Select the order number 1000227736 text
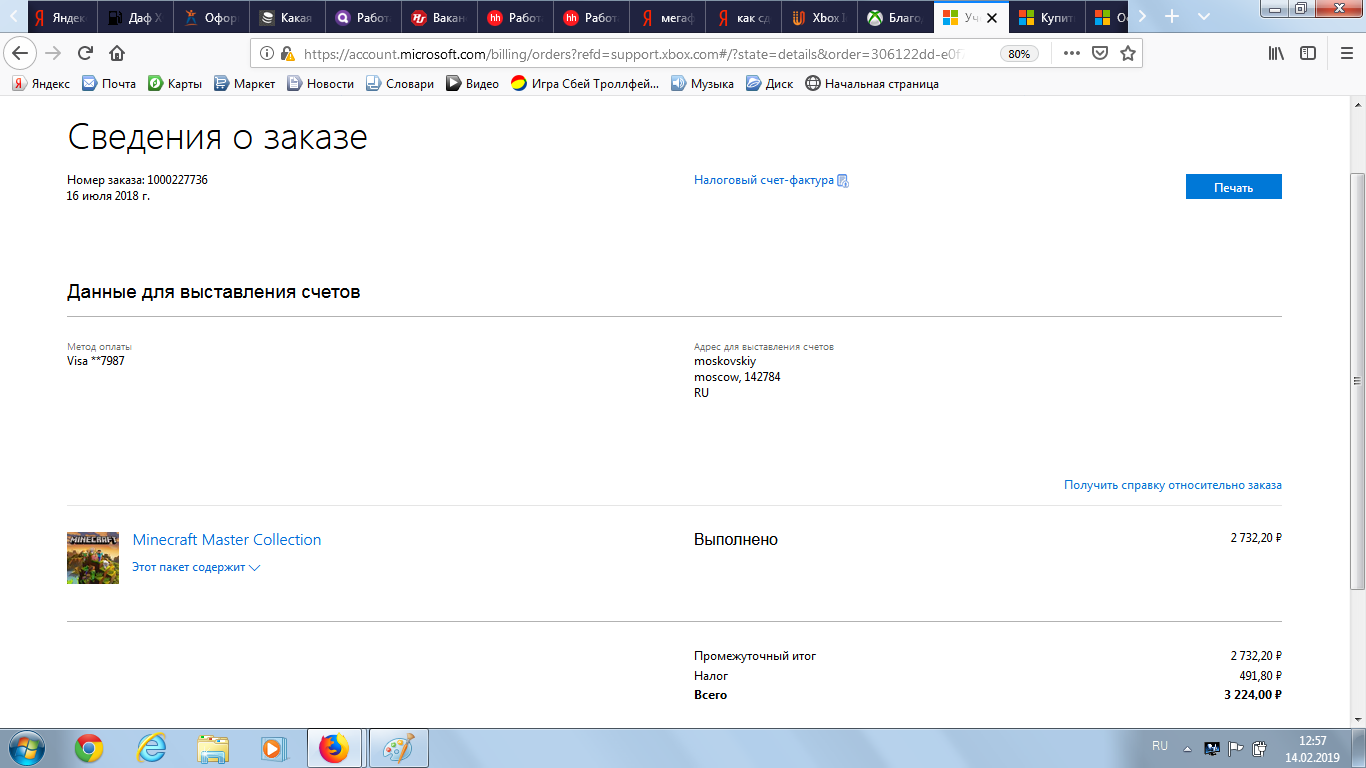Viewport: 1366px width, 768px height. click(177, 180)
